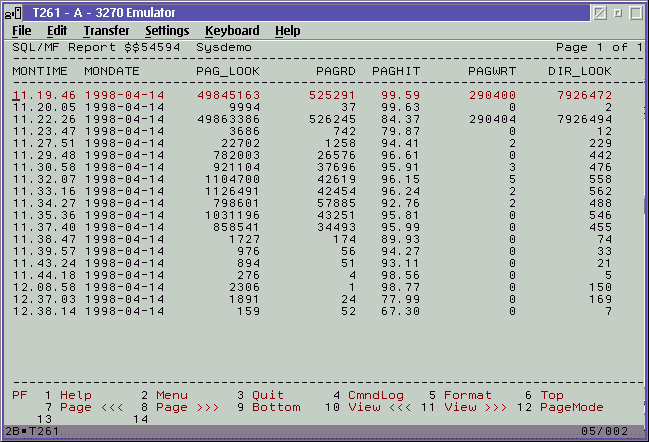Click the restore icon in title bar

point(618,13)
